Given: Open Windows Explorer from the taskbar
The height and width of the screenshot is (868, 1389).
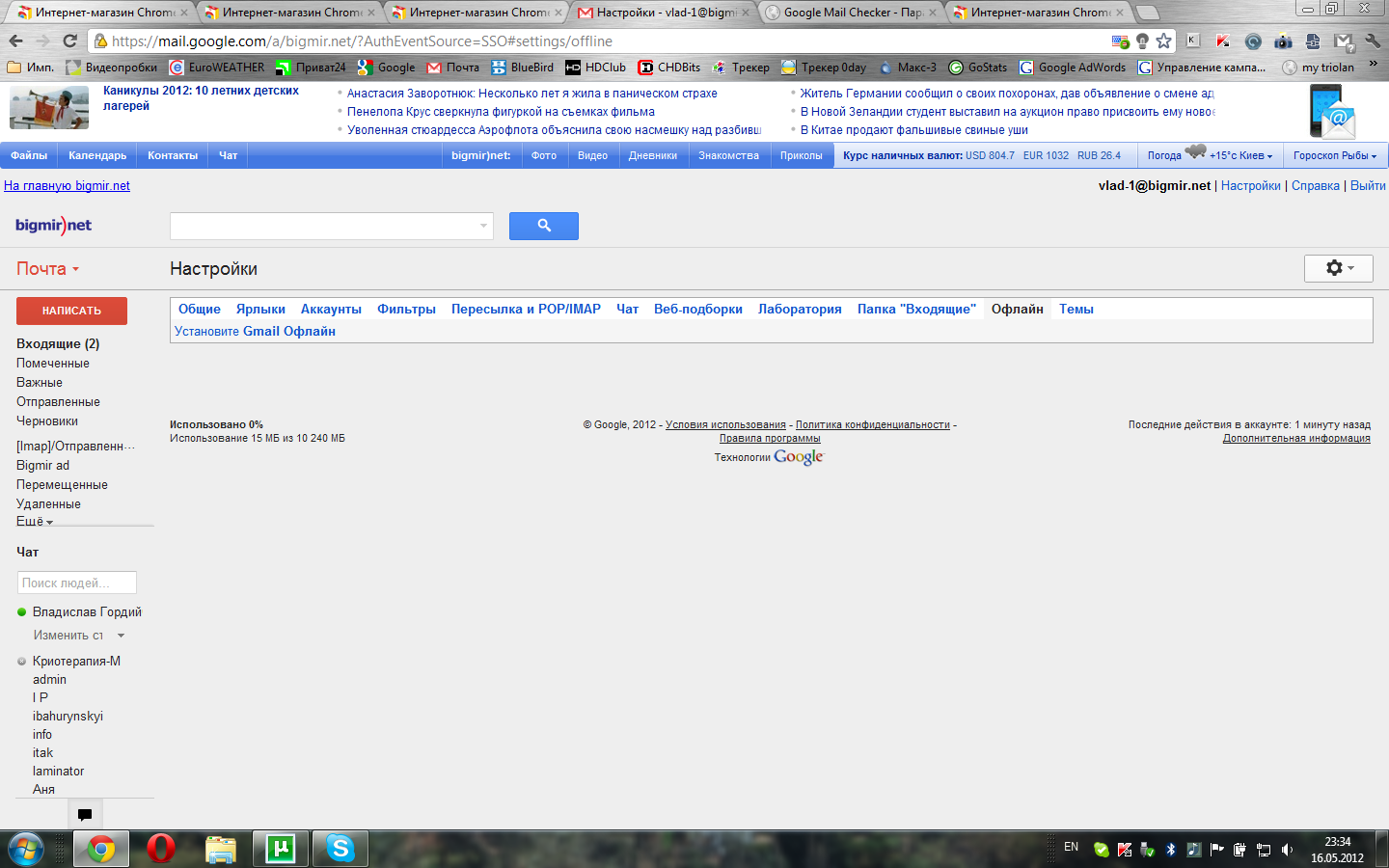Looking at the screenshot, I should [x=221, y=849].
